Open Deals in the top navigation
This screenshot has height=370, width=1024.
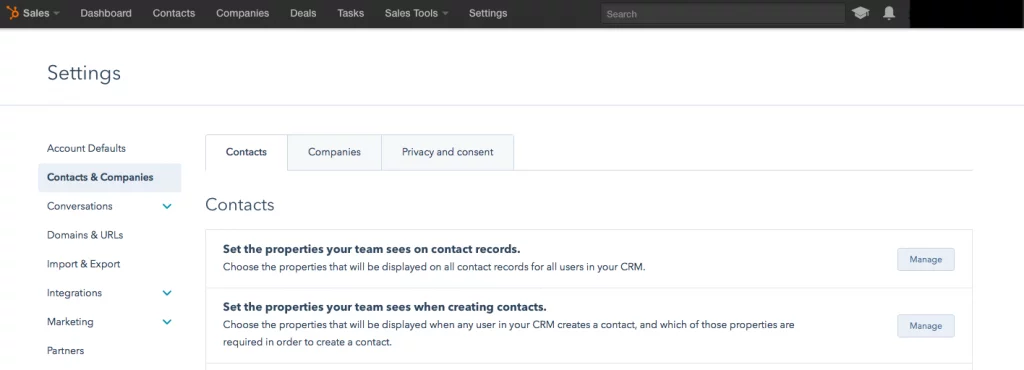tap(303, 13)
